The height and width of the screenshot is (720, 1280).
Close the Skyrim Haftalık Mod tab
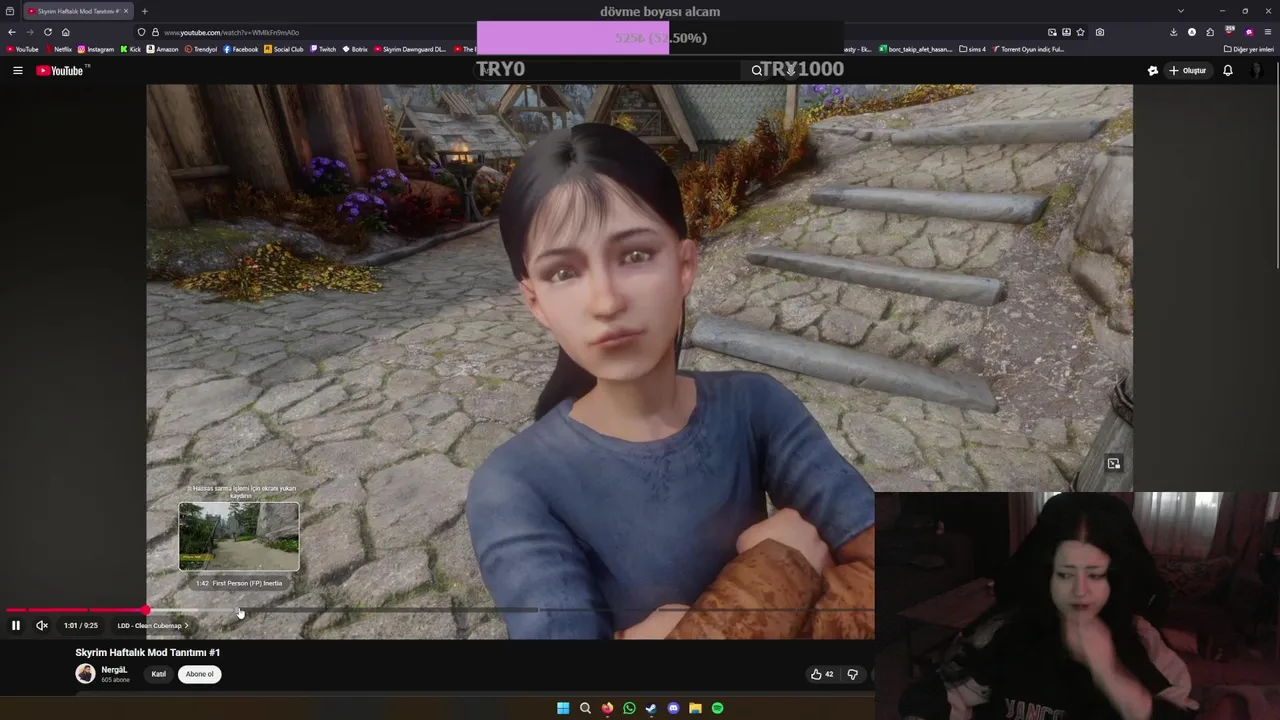126,11
